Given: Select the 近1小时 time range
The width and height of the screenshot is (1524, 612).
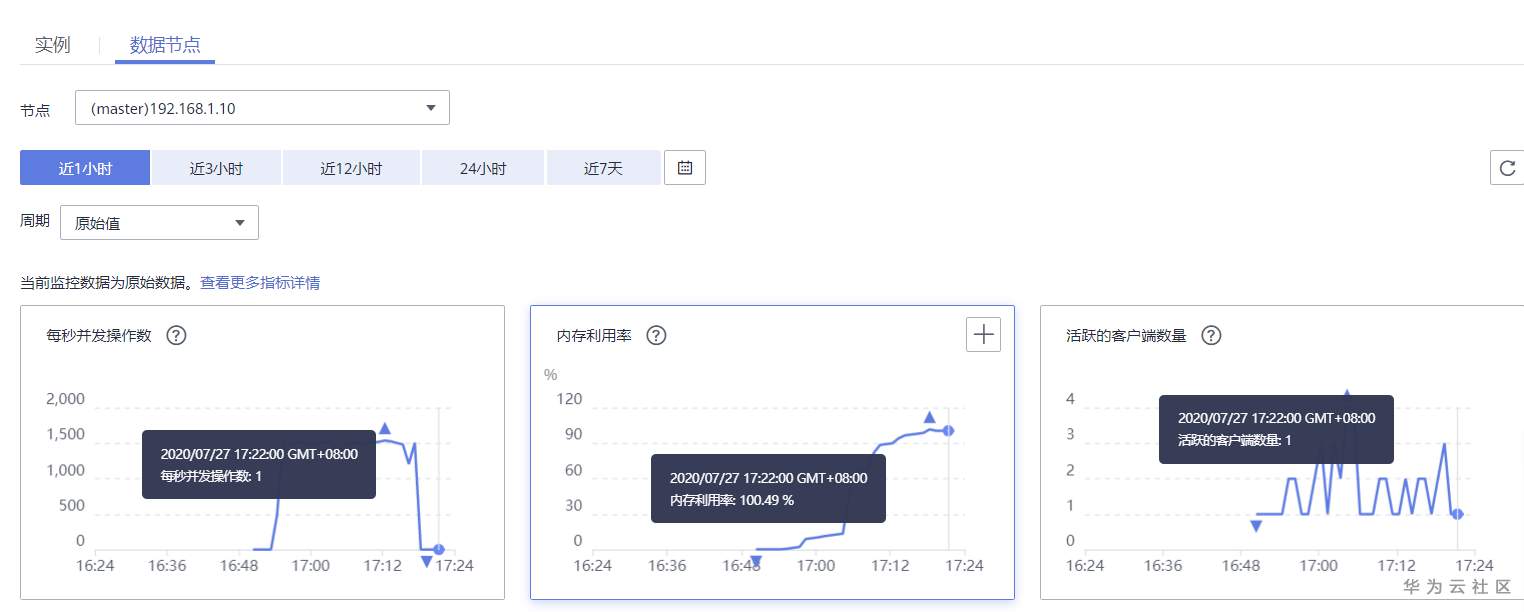Looking at the screenshot, I should coord(85,168).
